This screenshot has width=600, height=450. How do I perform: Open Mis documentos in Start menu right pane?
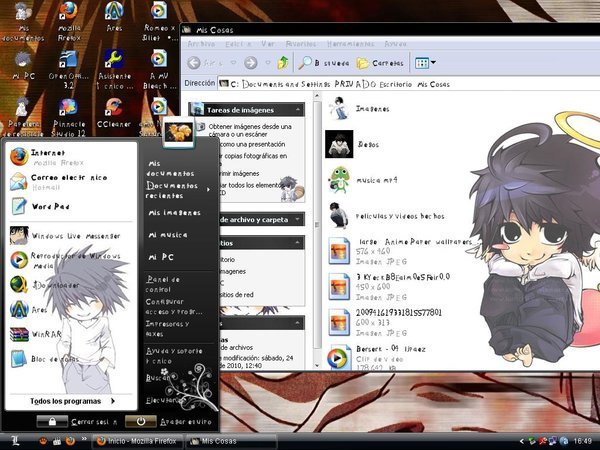(171, 168)
